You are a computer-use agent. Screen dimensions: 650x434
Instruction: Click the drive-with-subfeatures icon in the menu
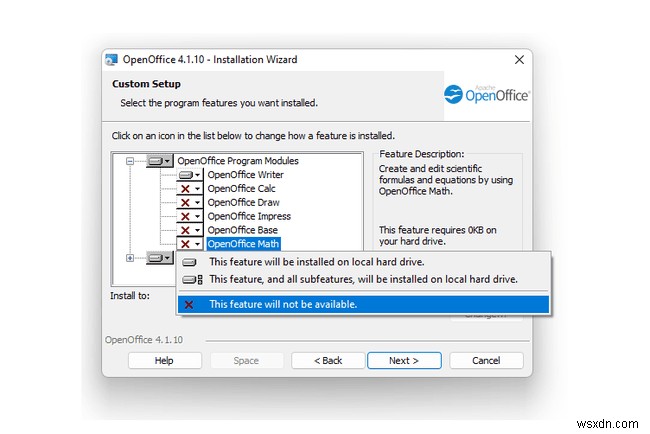193,280
